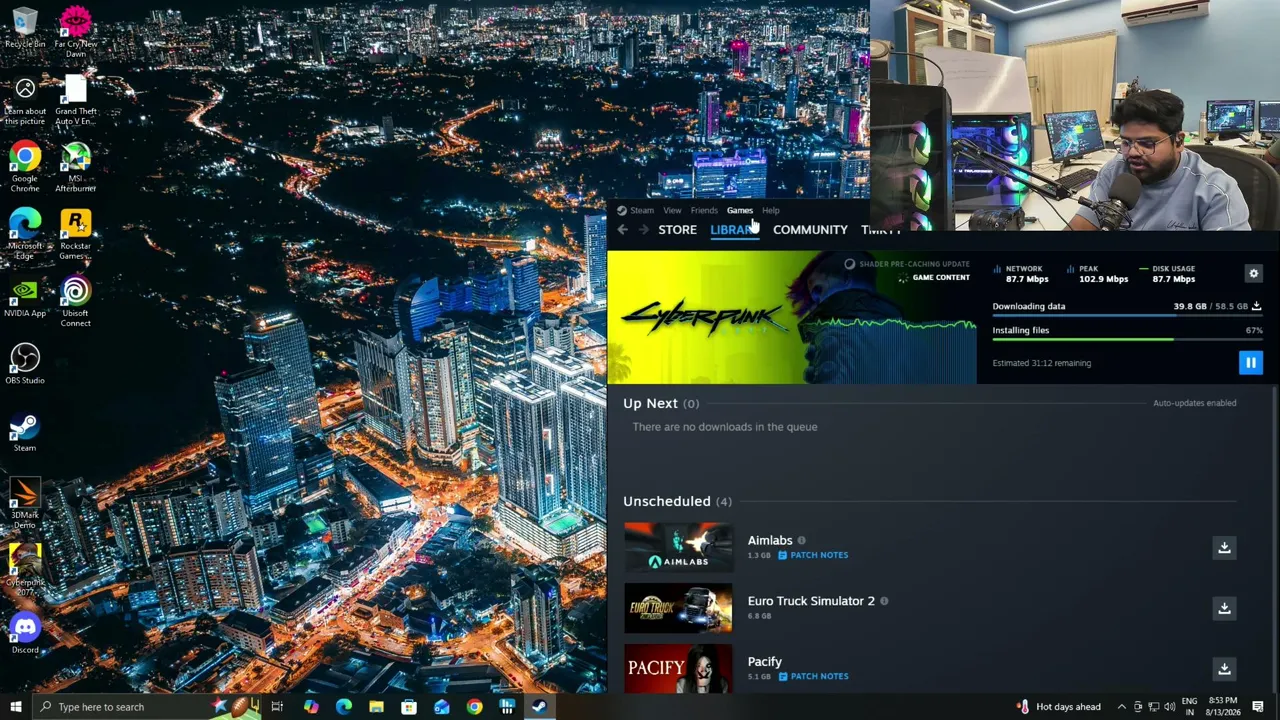
Task: Select the Far Cry New Dawn shortcut
Action: [x=75, y=32]
